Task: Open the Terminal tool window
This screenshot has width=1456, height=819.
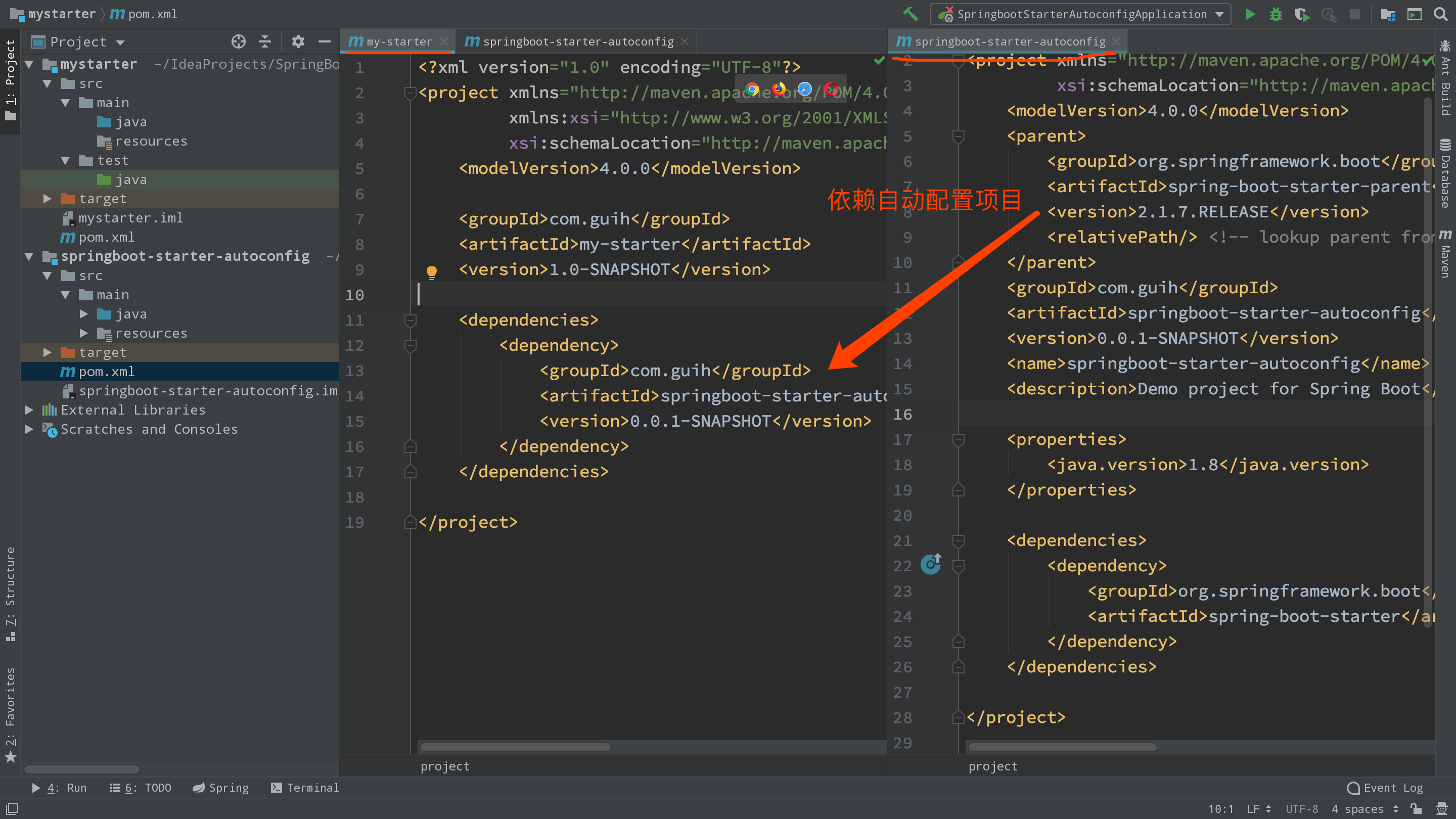Action: (x=305, y=787)
